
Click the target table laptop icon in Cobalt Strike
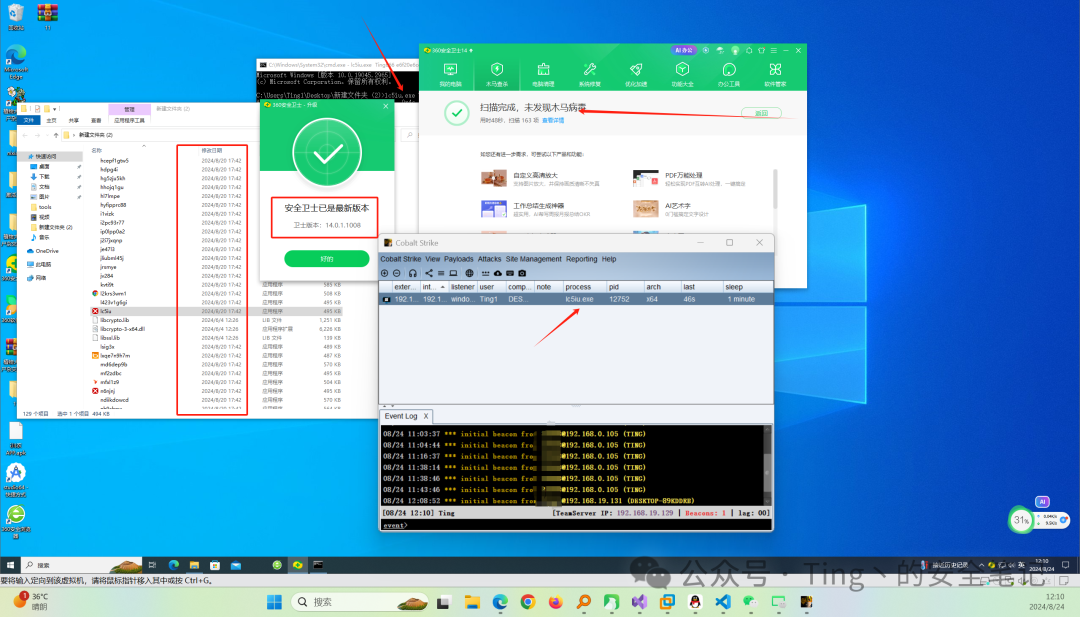tap(453, 273)
